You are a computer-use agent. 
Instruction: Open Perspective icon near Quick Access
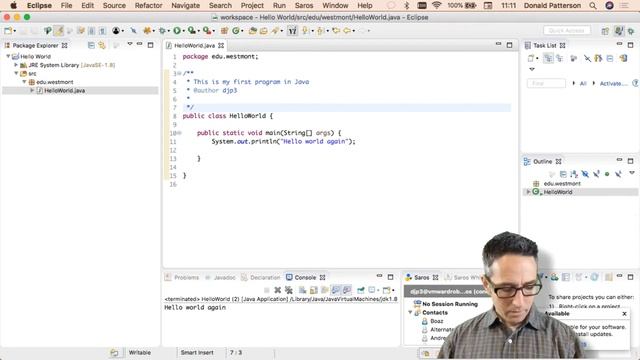click(605, 31)
